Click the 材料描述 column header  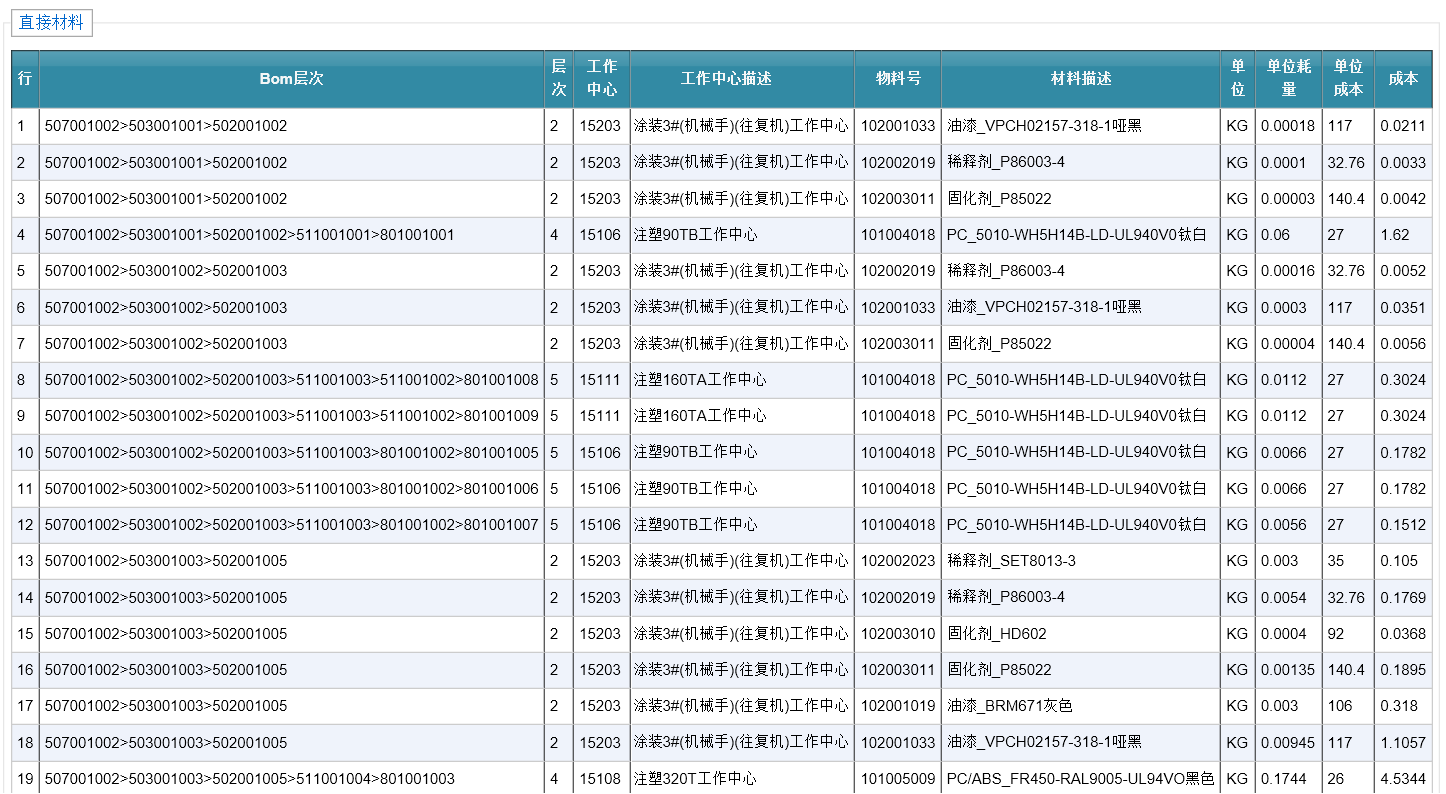[x=1081, y=78]
